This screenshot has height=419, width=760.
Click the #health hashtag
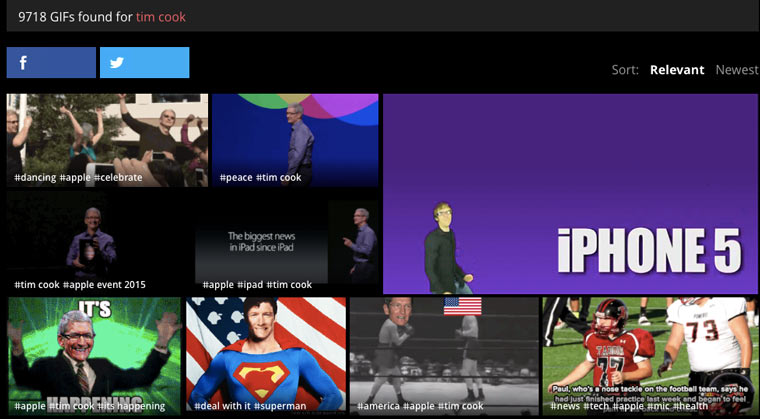690,406
